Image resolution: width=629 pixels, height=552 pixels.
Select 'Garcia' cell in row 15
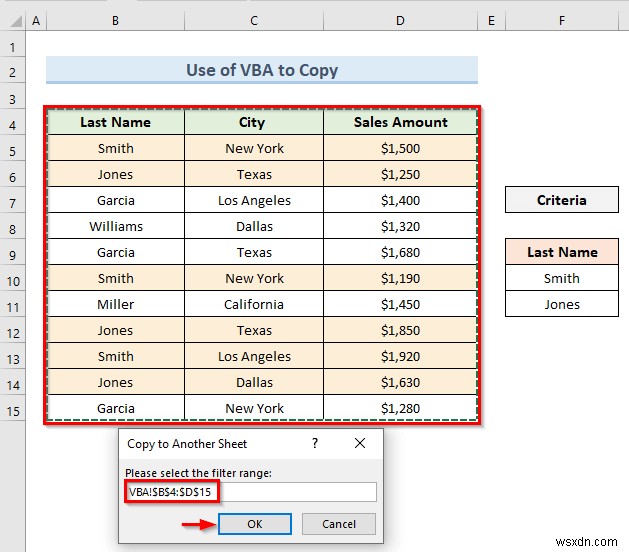coord(116,408)
